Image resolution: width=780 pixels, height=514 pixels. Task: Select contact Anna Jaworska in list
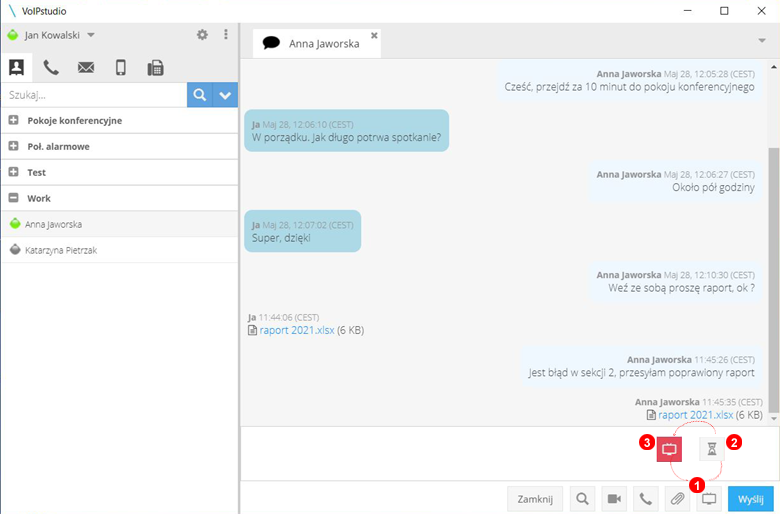point(120,224)
